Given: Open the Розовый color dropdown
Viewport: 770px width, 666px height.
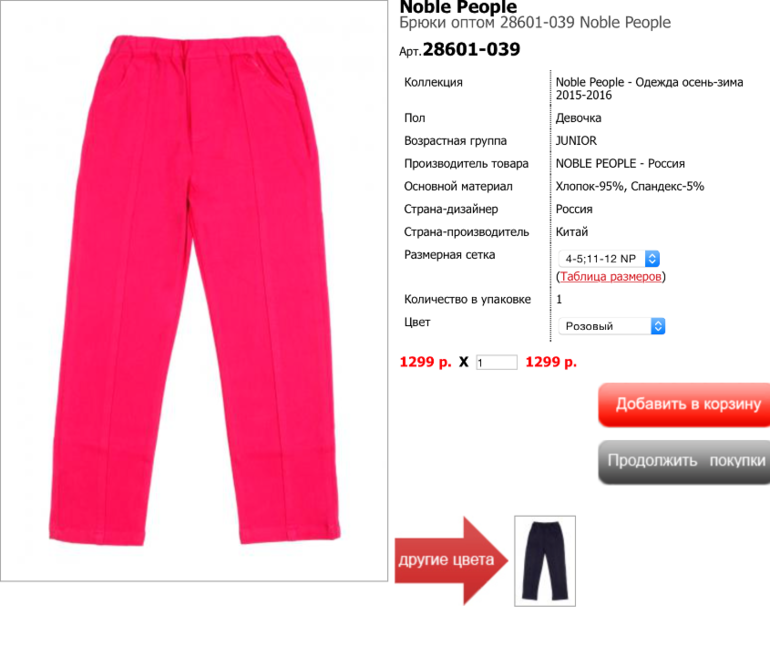Looking at the screenshot, I should pos(612,326).
